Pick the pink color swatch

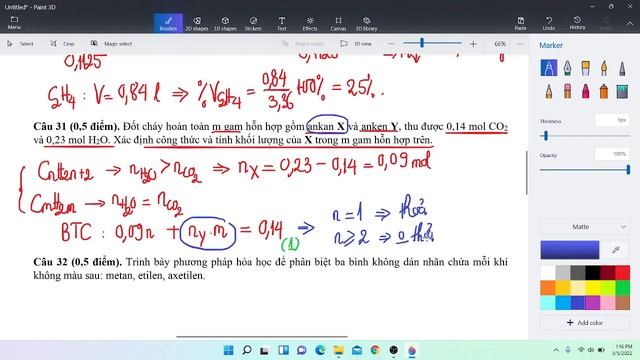pyautogui.click(x=607, y=302)
